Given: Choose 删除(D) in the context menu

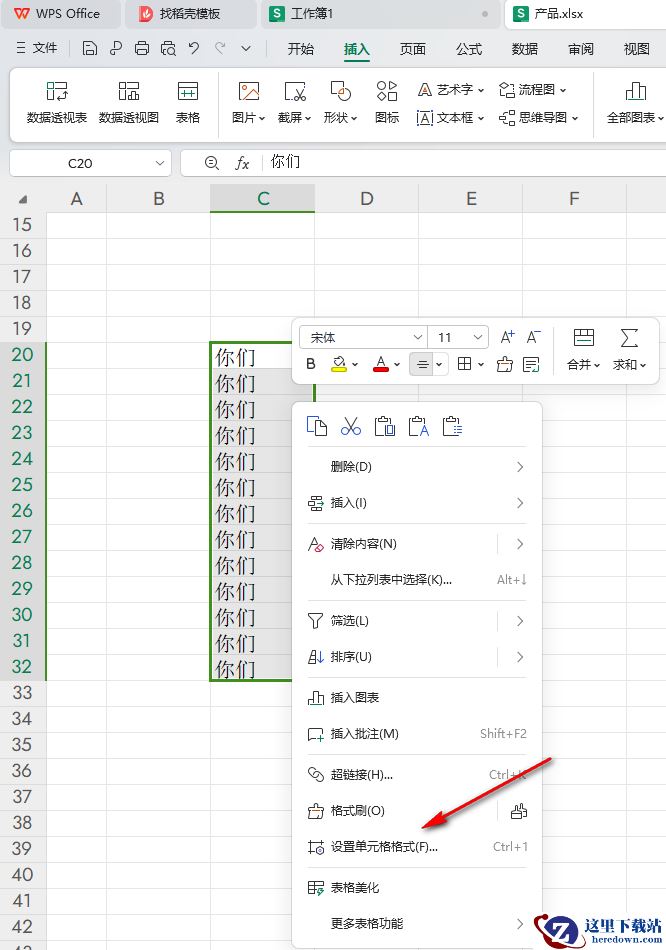Looking at the screenshot, I should pos(417,467).
